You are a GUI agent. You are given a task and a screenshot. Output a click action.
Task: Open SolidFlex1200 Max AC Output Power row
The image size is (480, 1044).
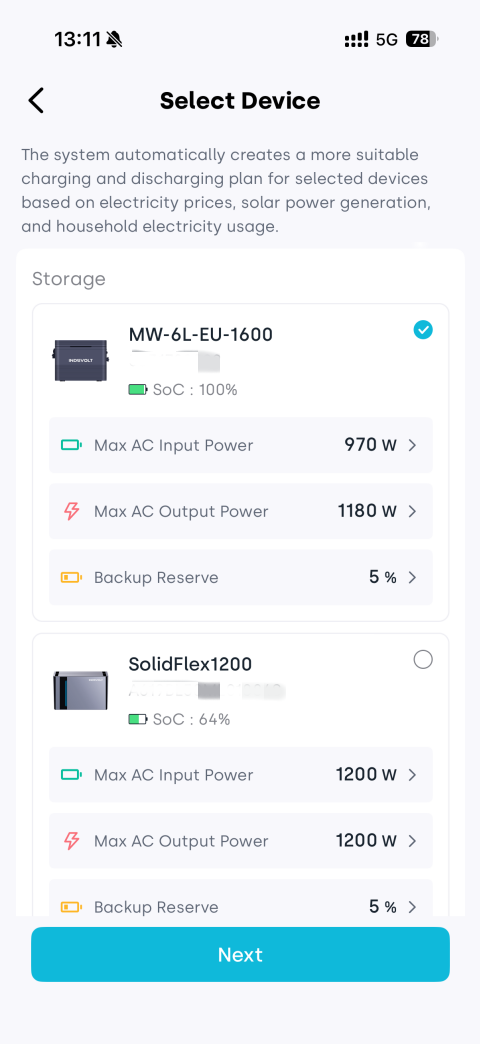(x=241, y=841)
